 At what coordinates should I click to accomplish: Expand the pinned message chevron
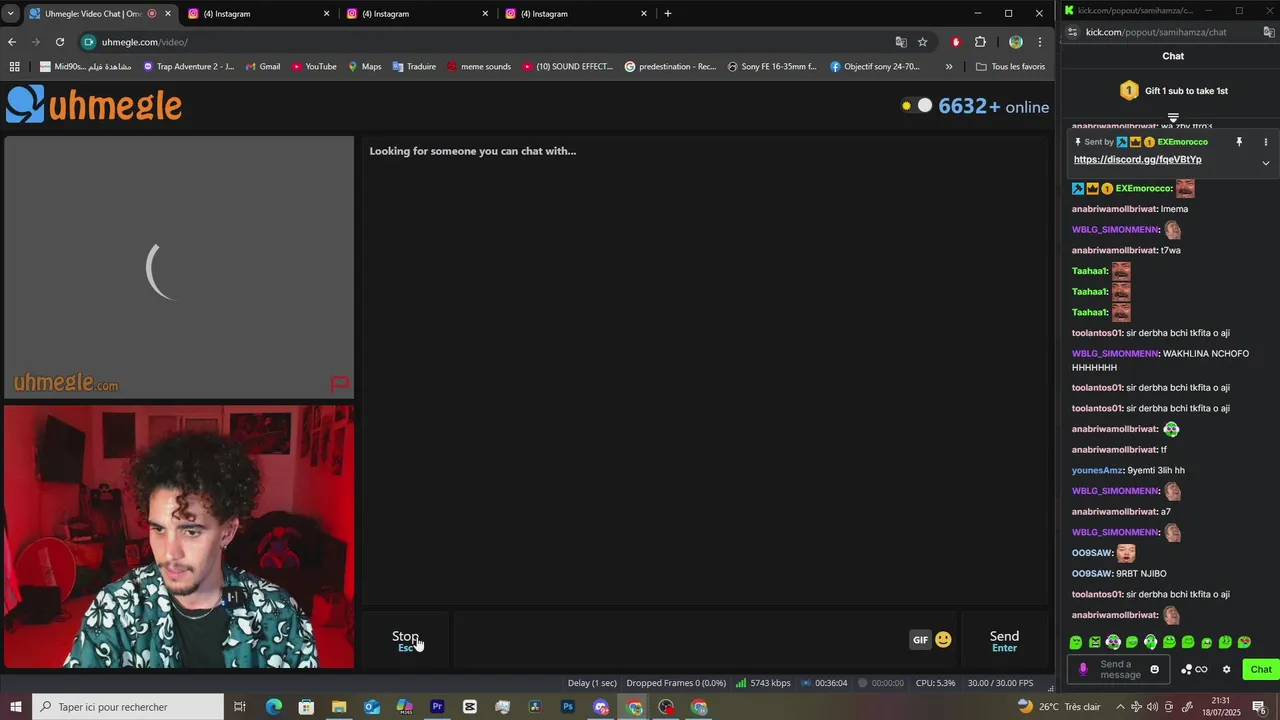(x=1265, y=163)
